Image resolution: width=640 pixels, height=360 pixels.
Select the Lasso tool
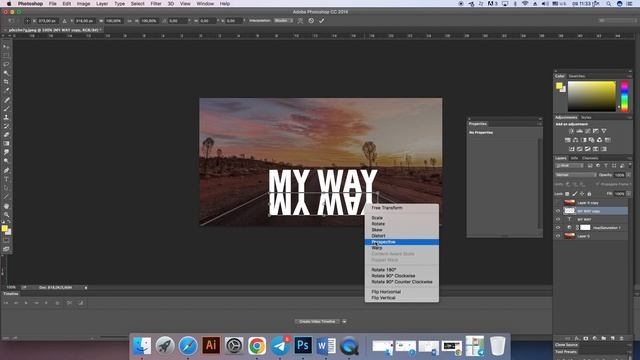(x=6, y=64)
